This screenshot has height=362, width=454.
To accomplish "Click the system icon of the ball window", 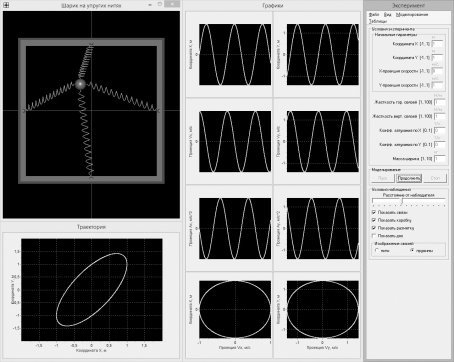I will pyautogui.click(x=6, y=5).
